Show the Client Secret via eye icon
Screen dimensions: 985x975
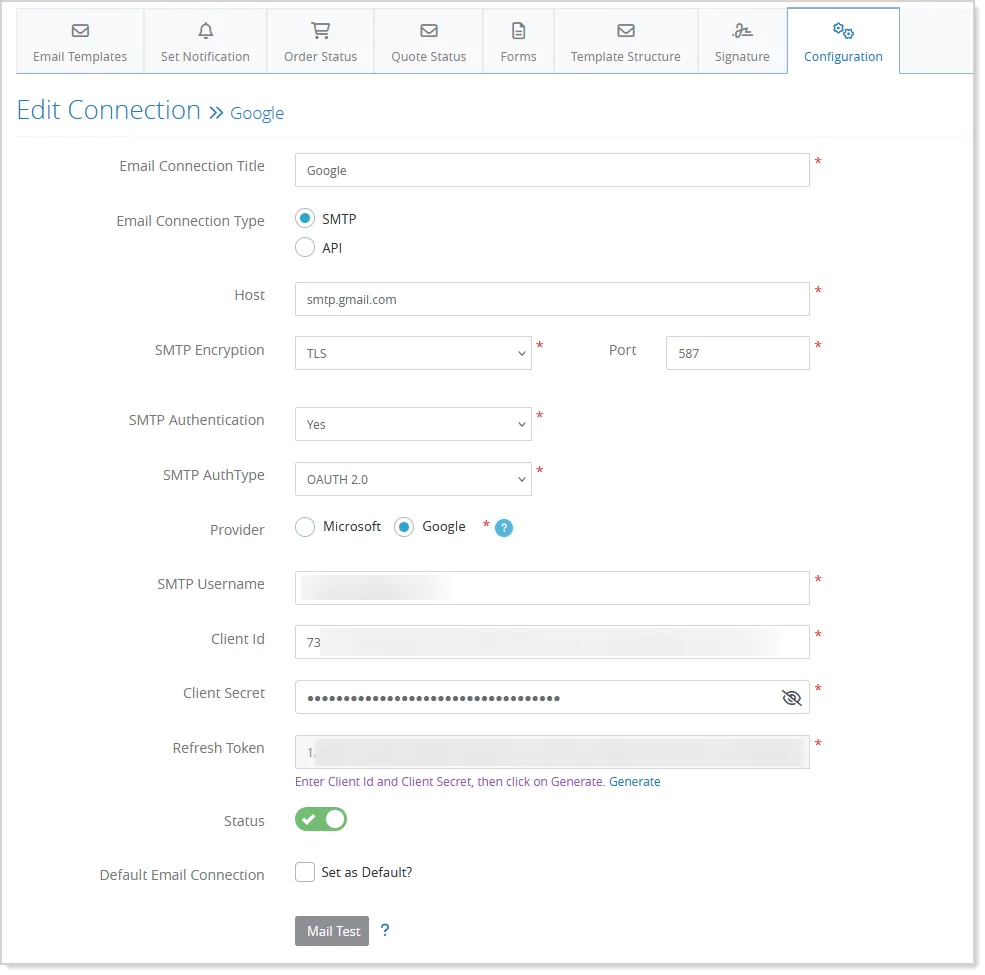coord(792,698)
